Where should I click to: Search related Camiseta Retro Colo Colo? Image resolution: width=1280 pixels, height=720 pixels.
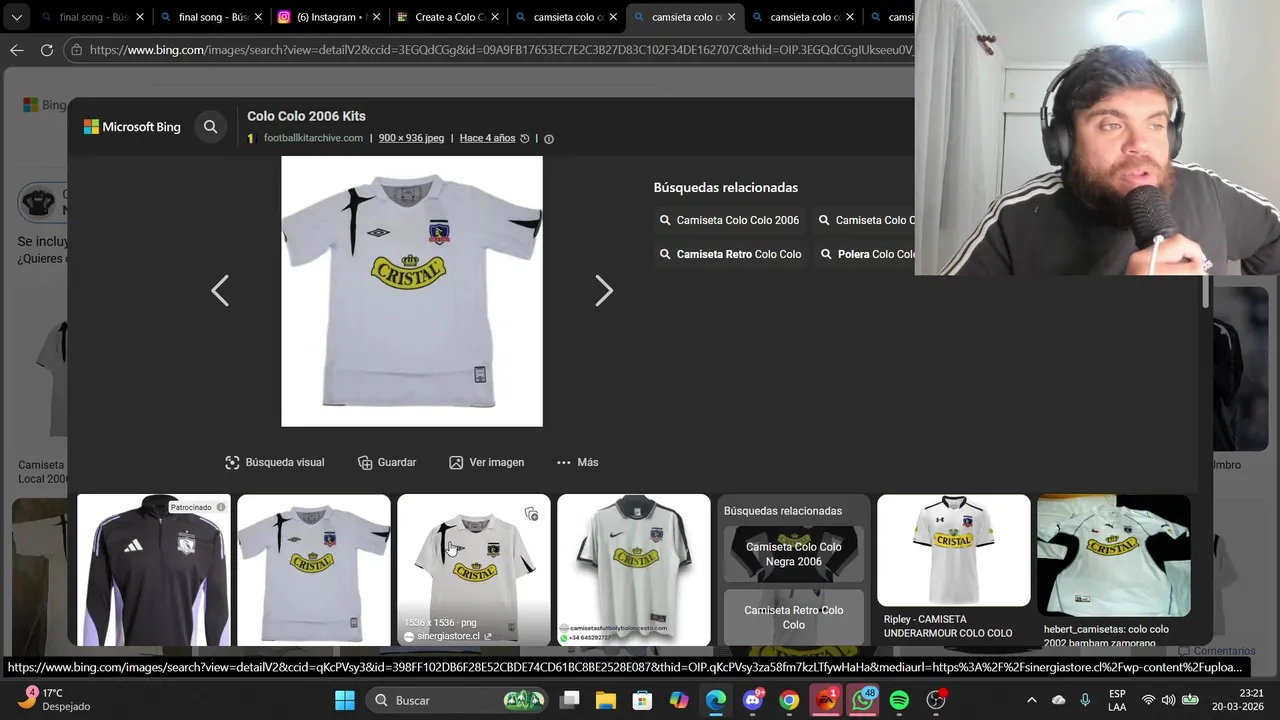730,254
